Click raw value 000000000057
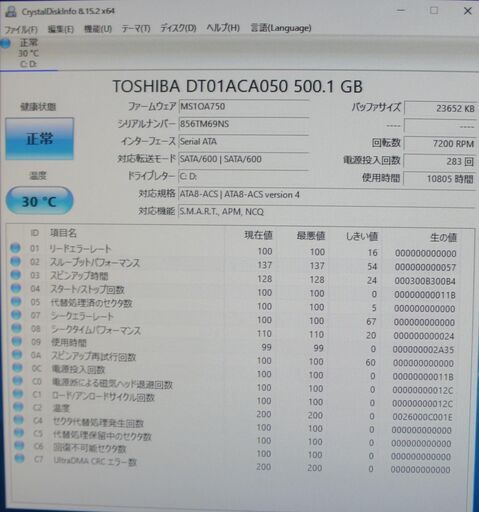The height and width of the screenshot is (512, 479). point(425,268)
